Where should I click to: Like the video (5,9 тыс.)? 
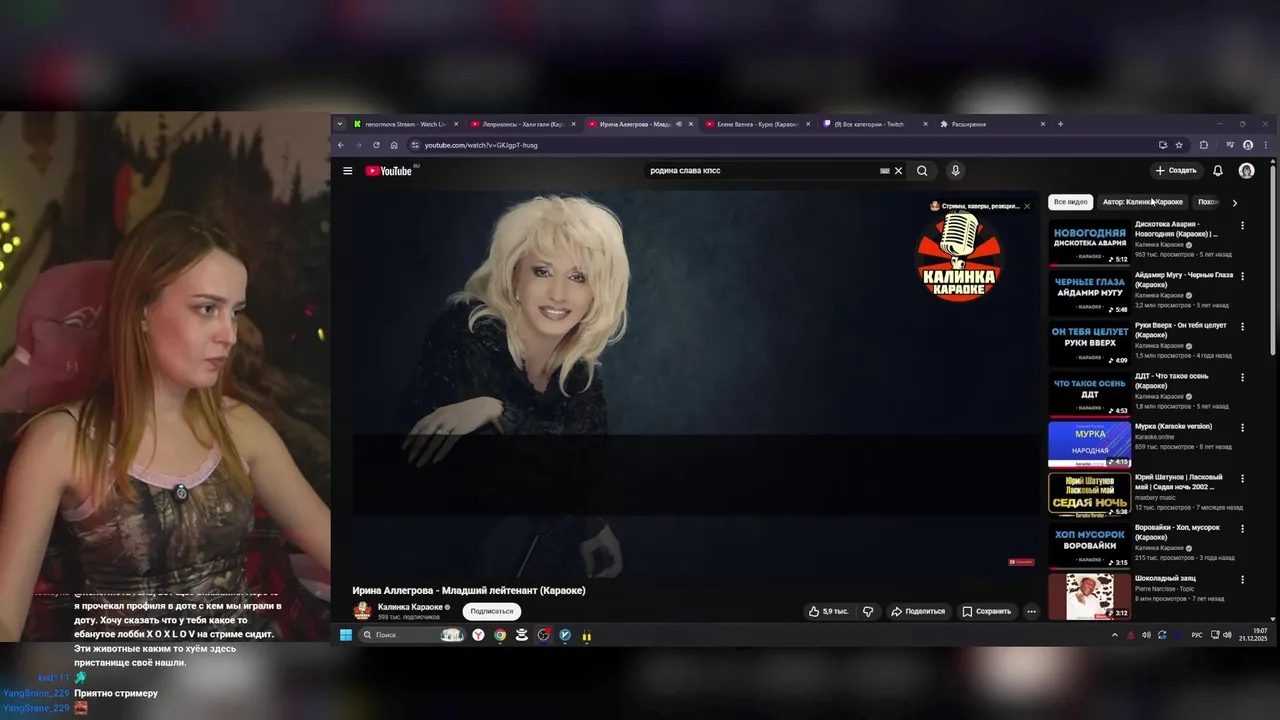[828, 611]
